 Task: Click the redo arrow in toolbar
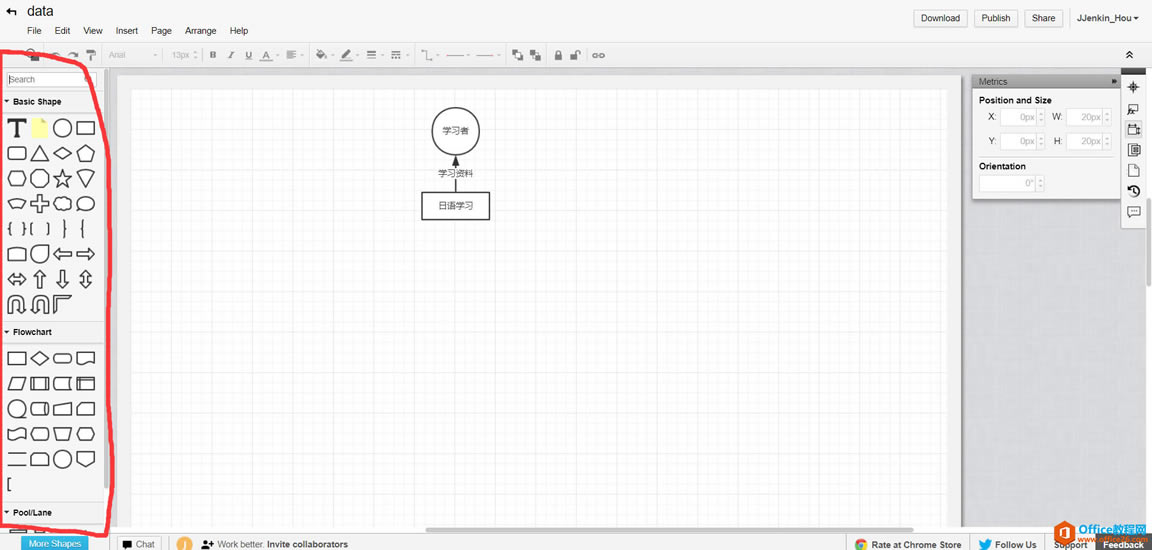pos(73,55)
